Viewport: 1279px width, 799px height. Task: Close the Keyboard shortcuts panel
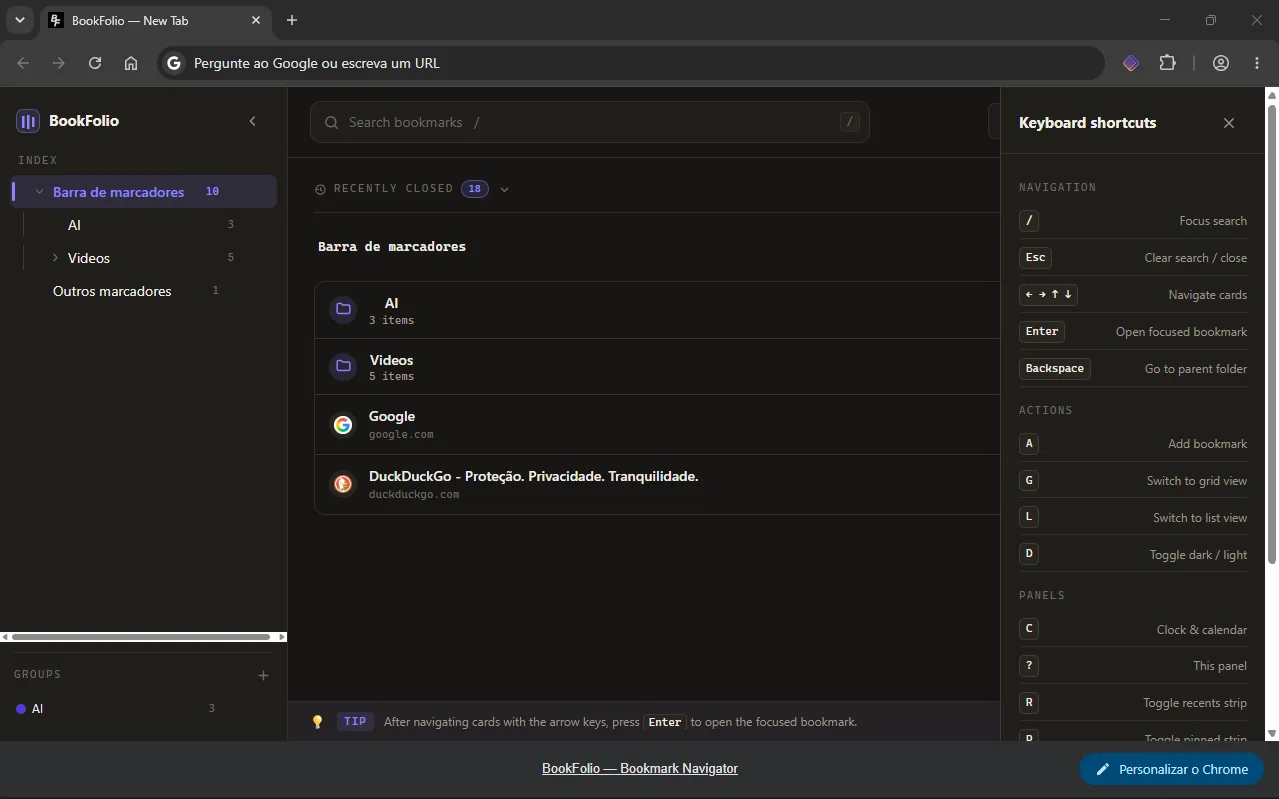(x=1229, y=123)
